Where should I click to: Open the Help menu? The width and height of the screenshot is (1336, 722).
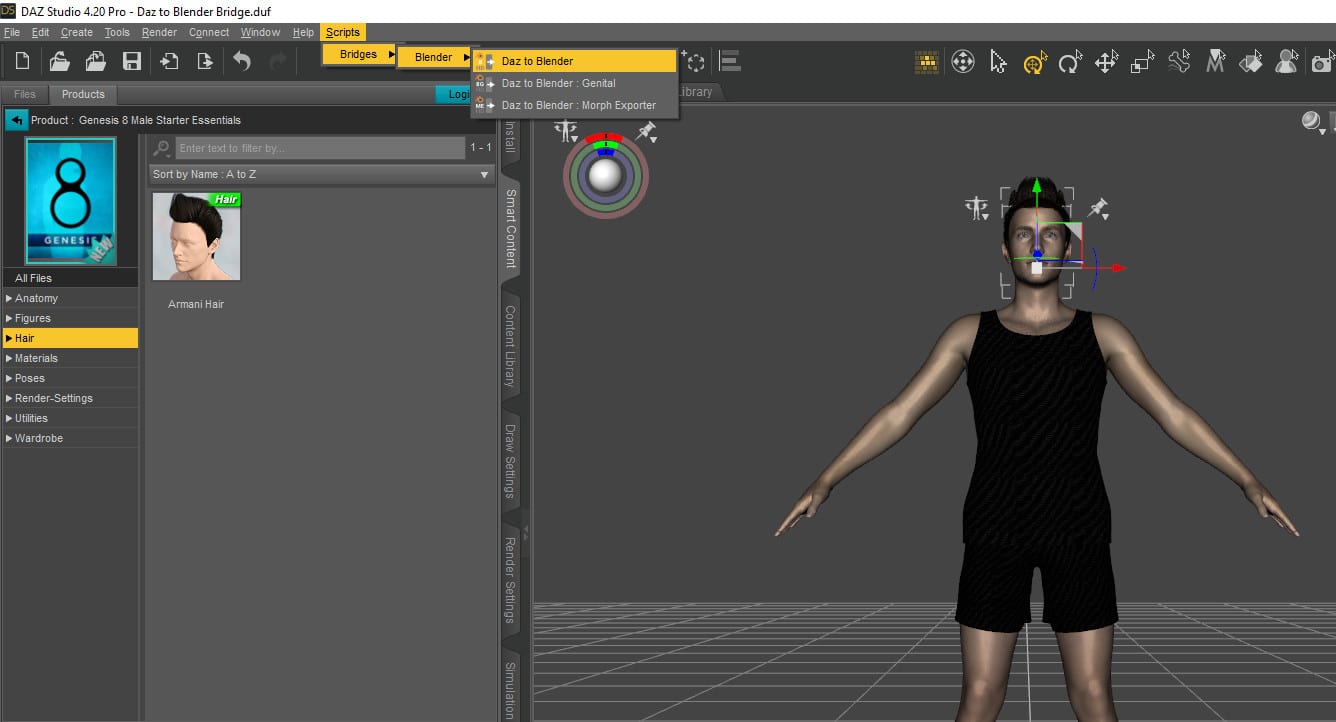(x=303, y=32)
